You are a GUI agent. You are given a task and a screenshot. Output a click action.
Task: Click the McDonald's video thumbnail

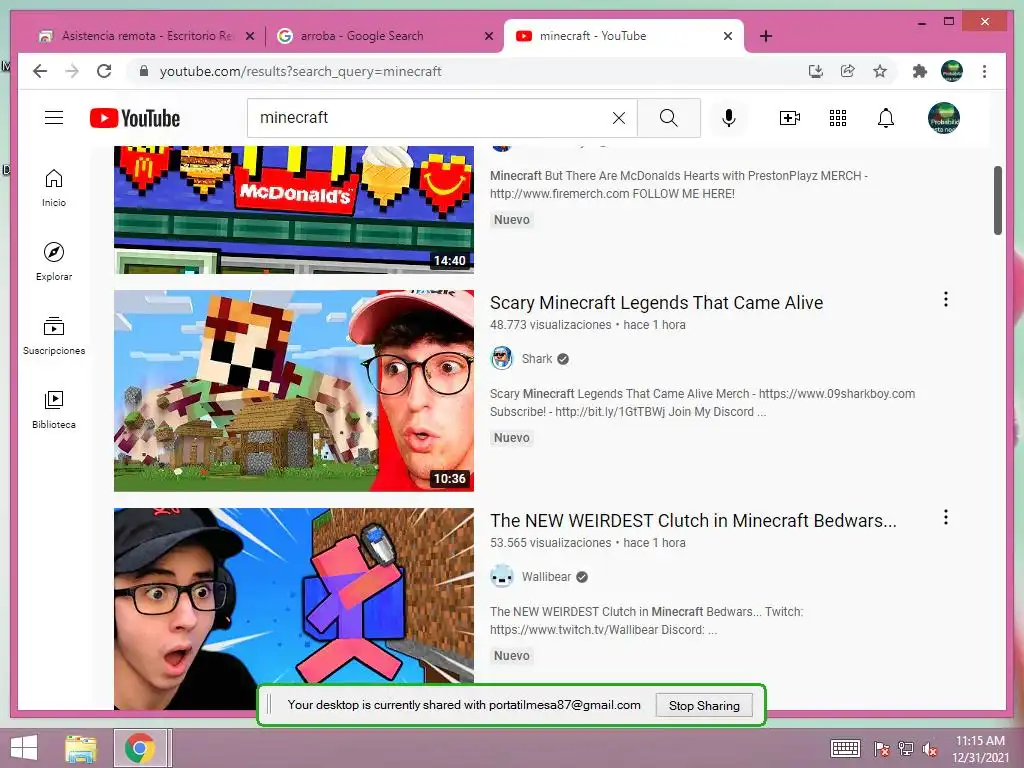click(294, 209)
